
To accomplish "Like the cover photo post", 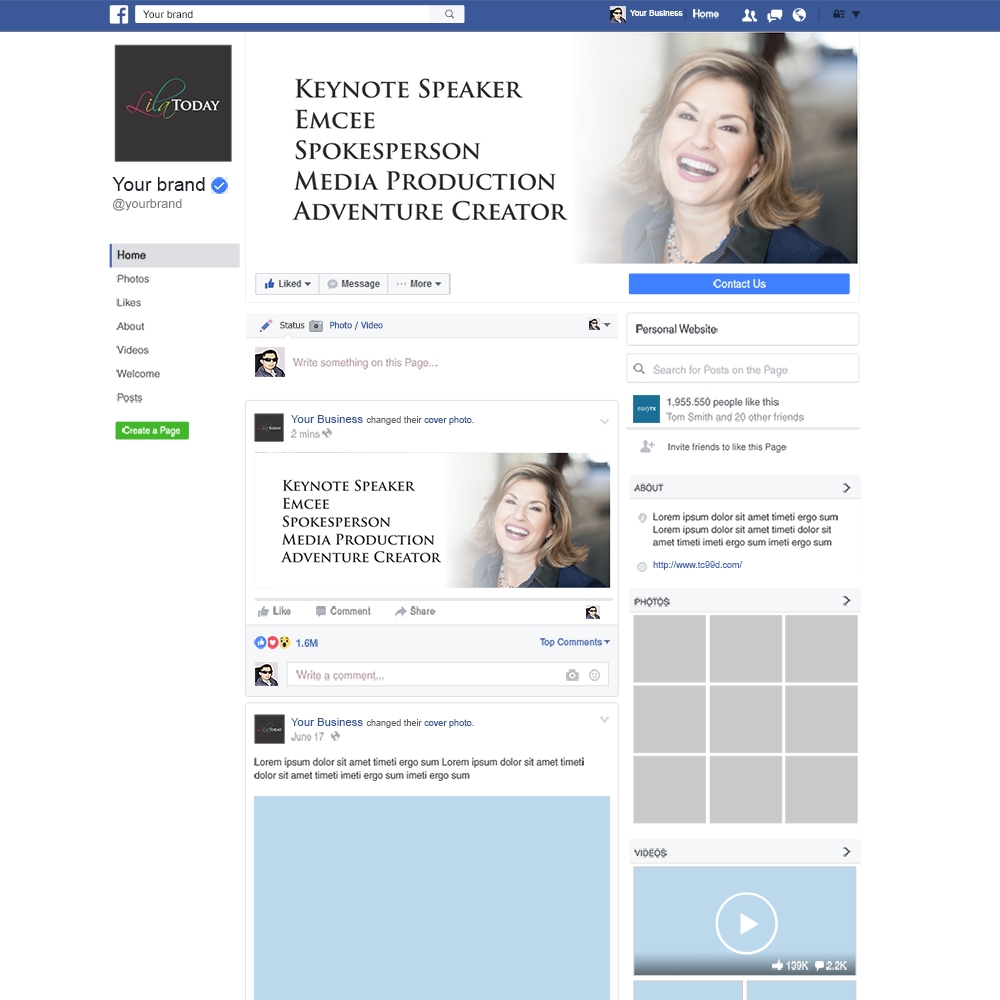I will click(274, 611).
